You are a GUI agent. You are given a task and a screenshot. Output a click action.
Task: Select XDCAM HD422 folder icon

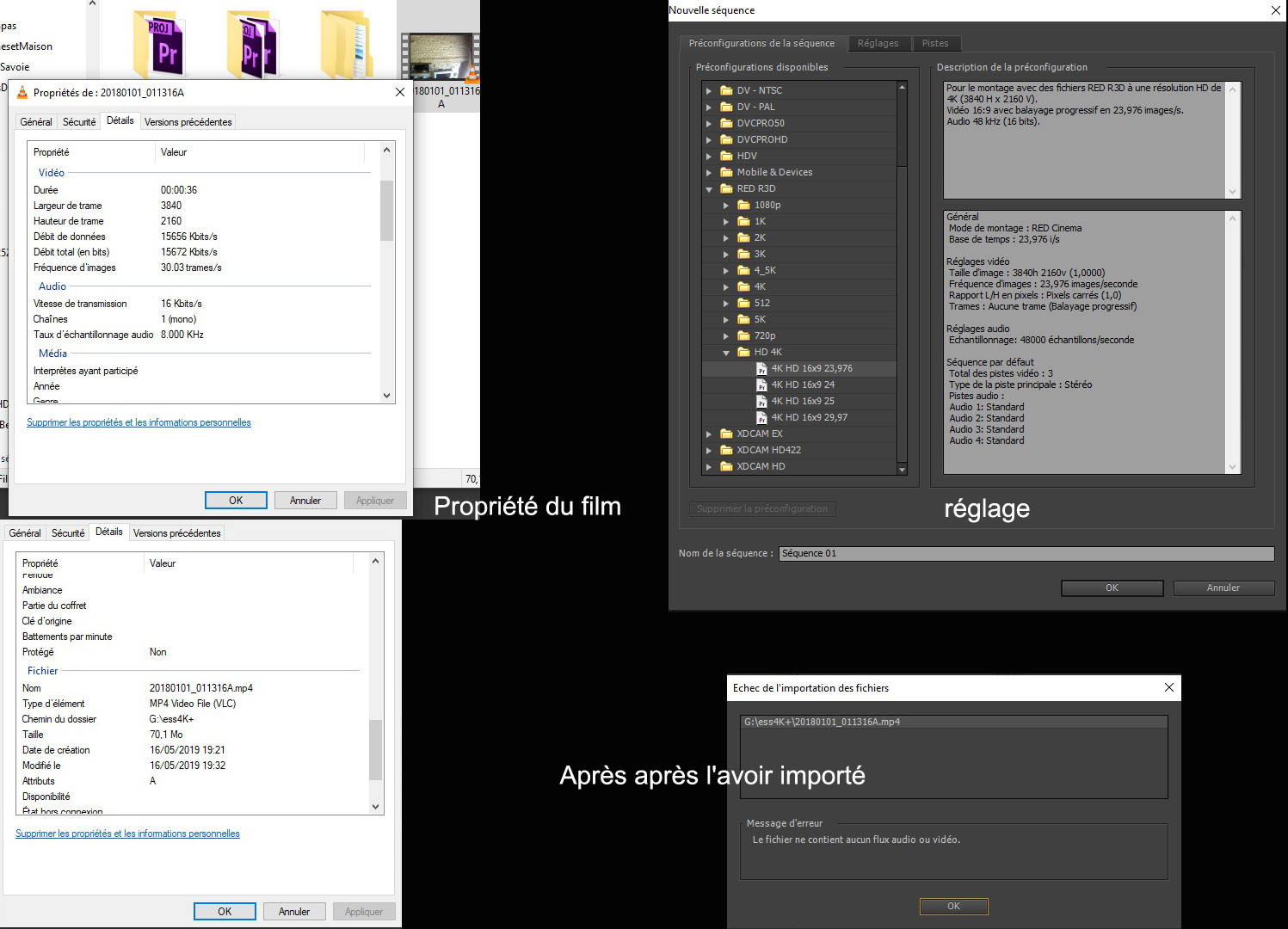(726, 450)
